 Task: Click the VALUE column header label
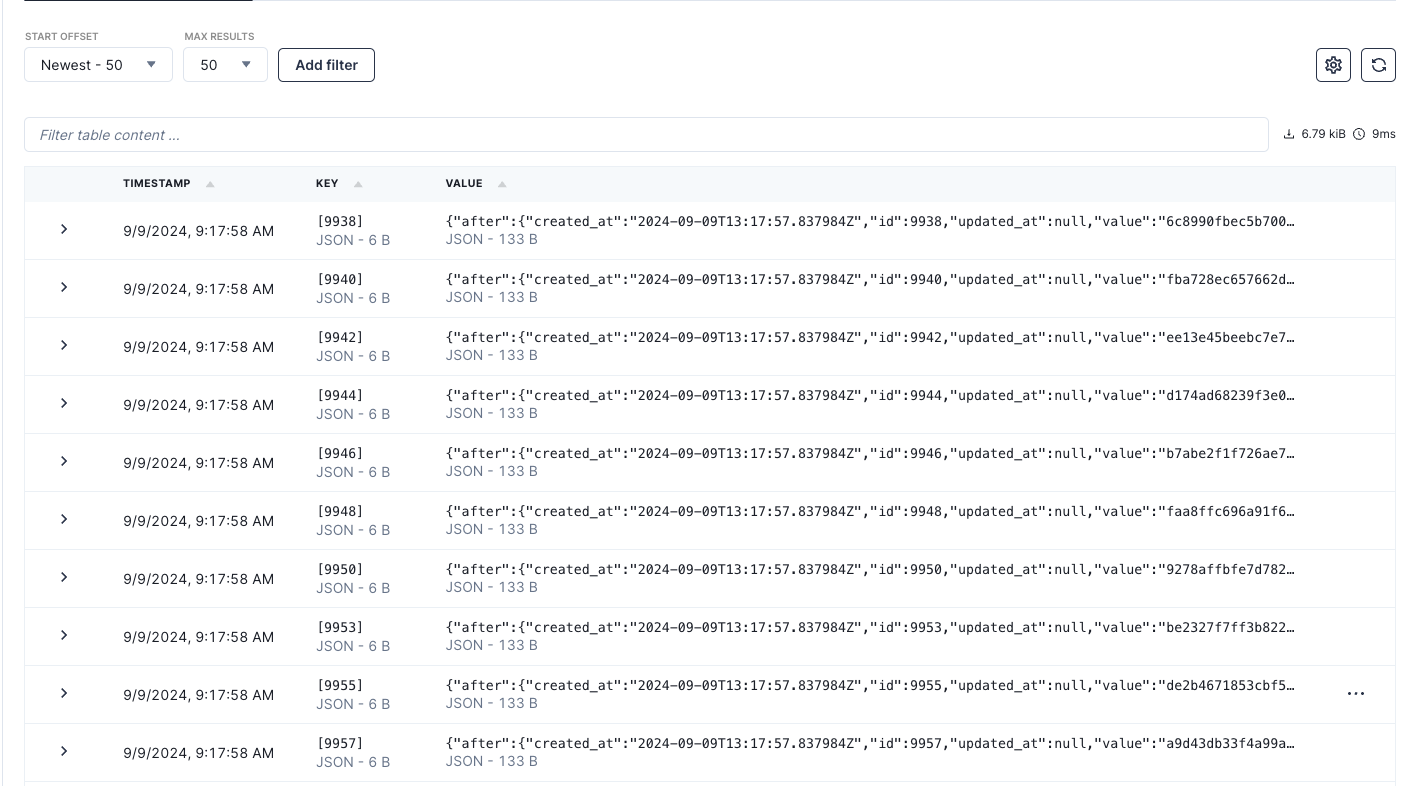tap(464, 184)
